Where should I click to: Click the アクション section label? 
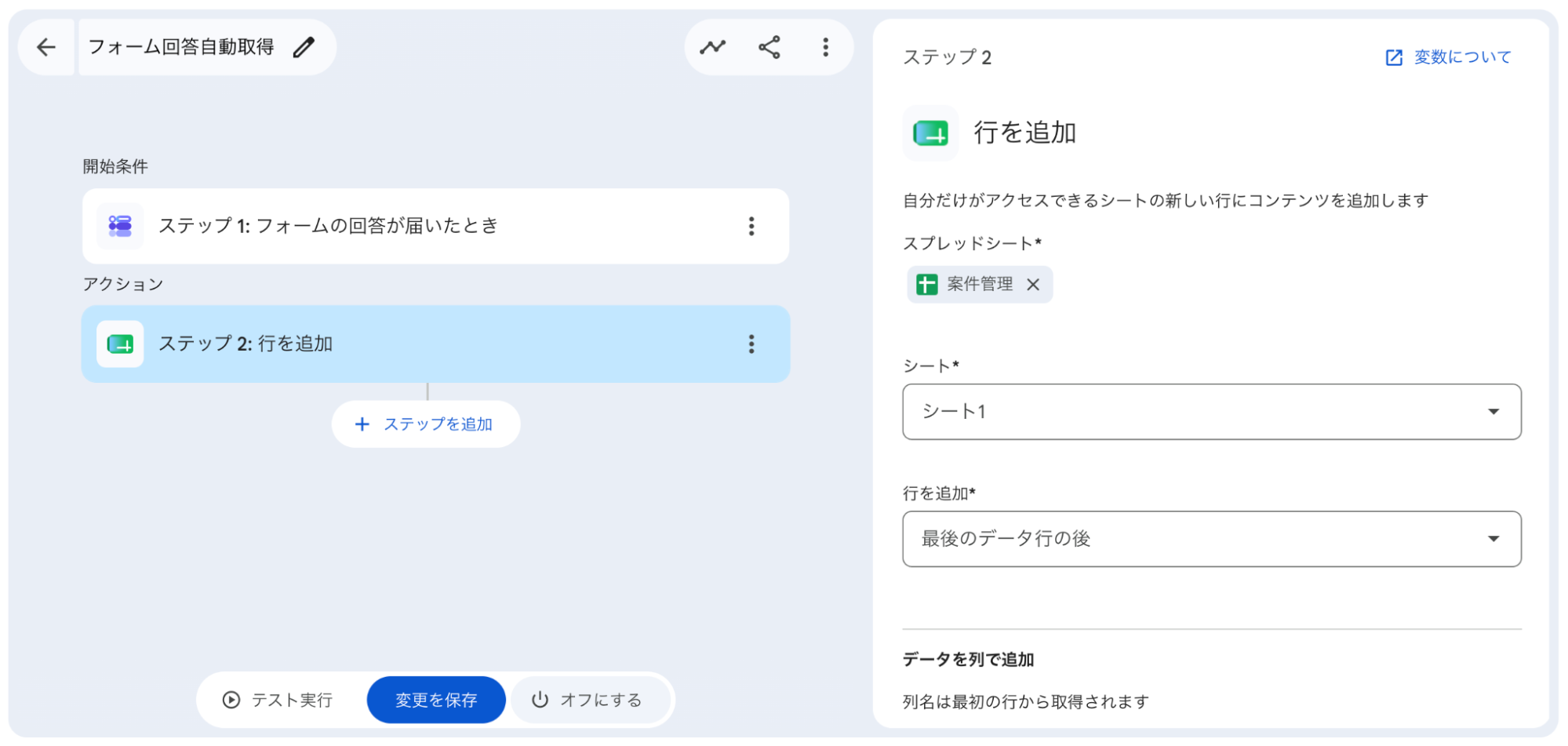click(123, 284)
